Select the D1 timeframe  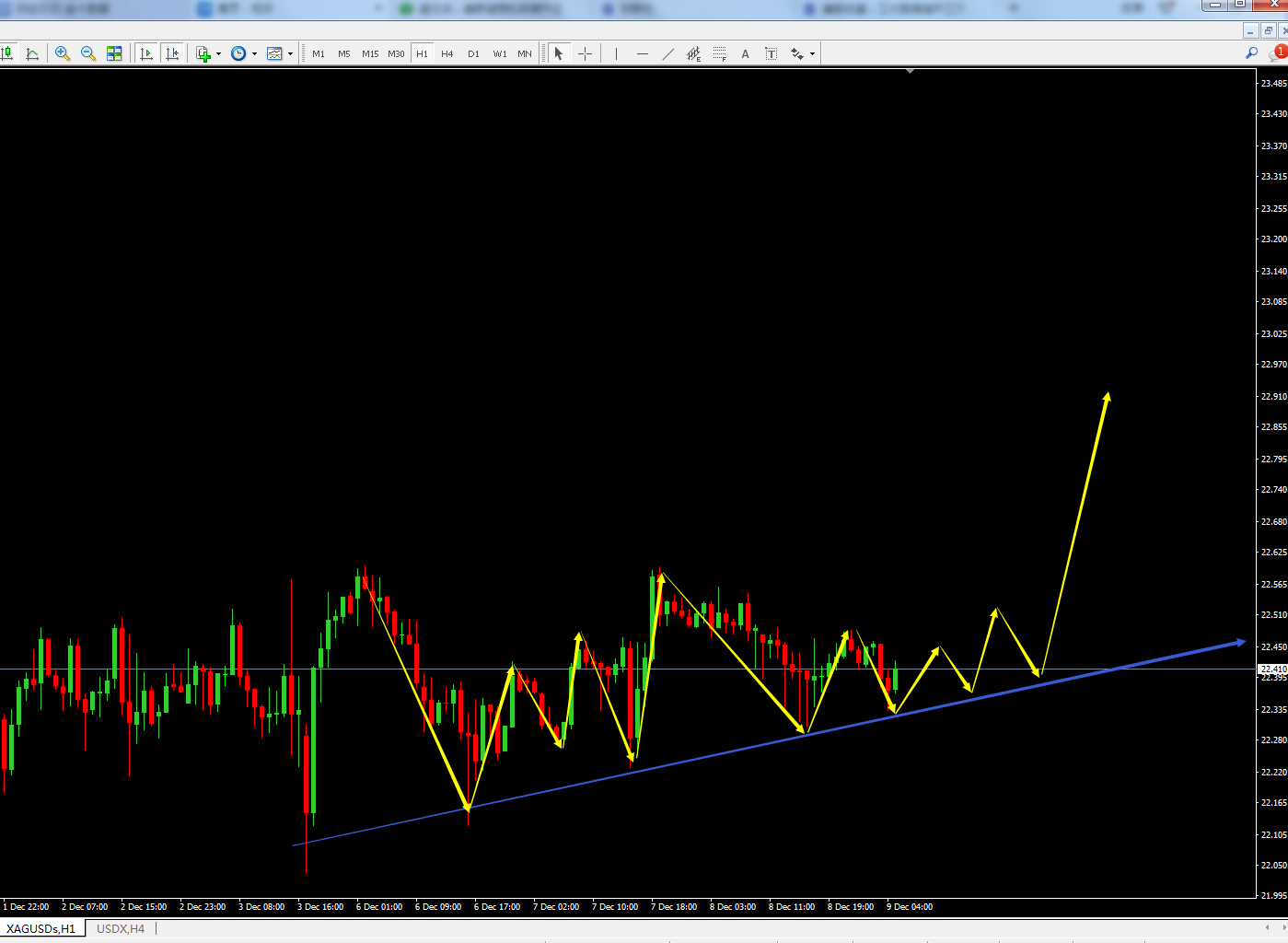[473, 53]
